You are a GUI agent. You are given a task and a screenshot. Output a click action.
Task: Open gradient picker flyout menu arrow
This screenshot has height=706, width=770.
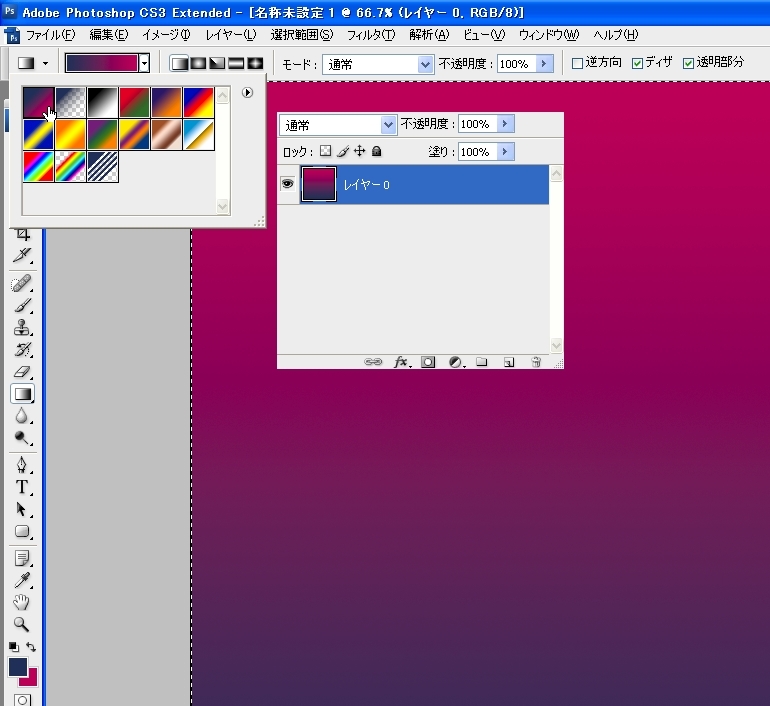coord(247,93)
